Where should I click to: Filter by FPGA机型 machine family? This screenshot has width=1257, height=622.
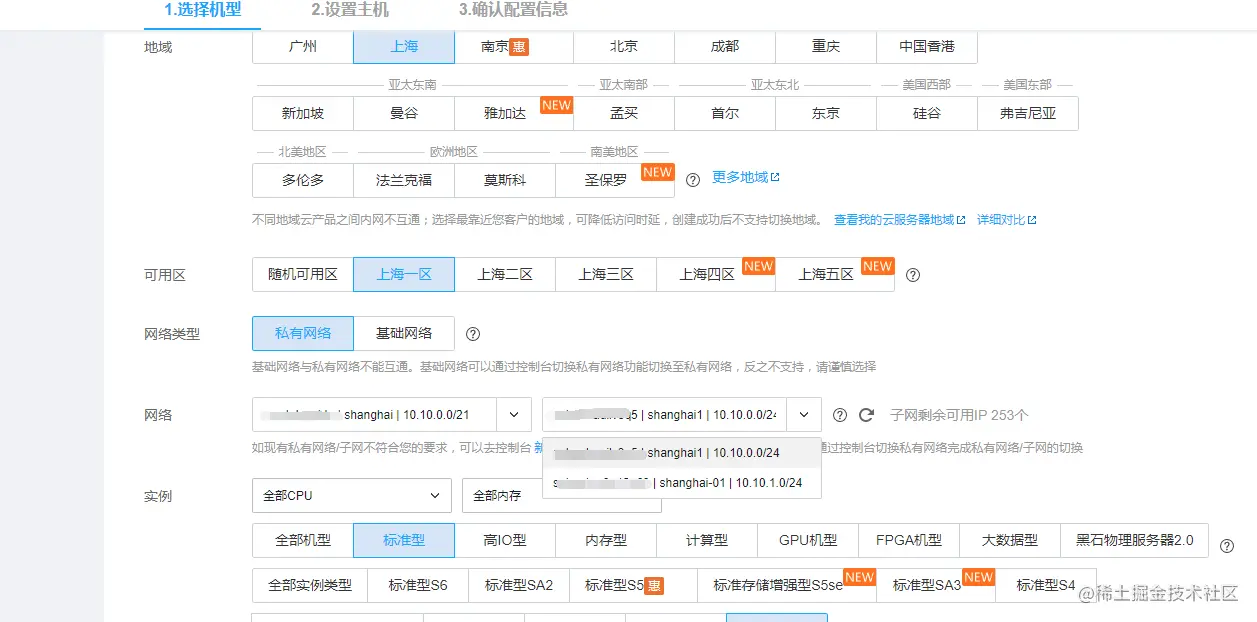click(x=909, y=540)
